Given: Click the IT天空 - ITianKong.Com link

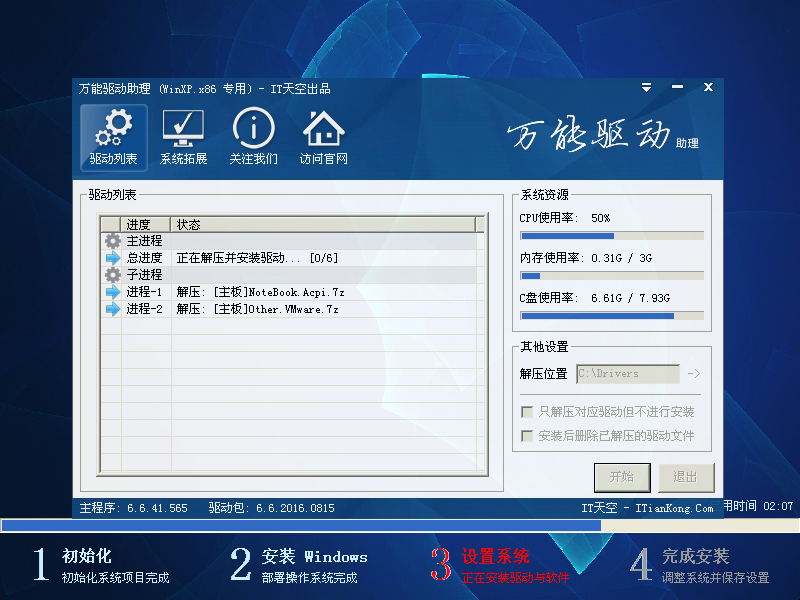Looking at the screenshot, I should click(647, 508).
